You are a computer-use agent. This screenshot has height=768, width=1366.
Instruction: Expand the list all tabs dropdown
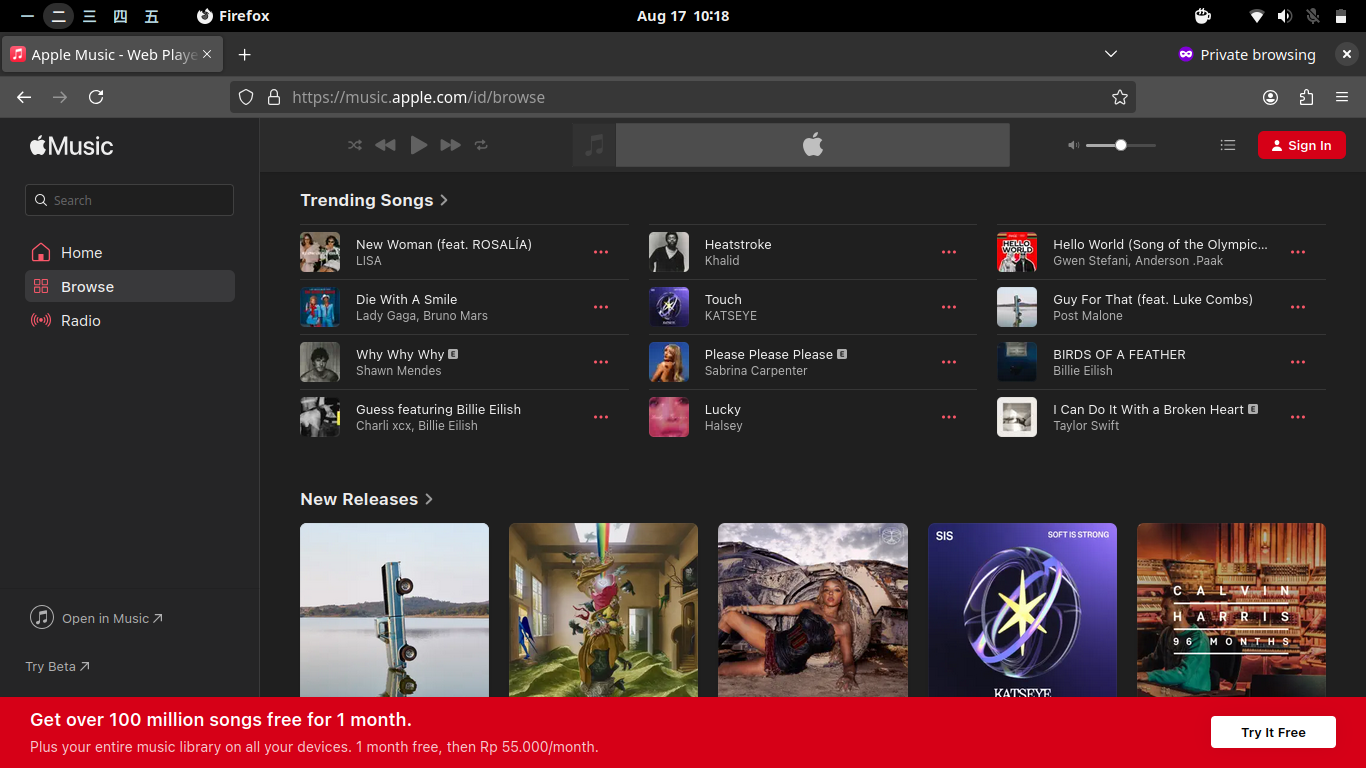point(1111,54)
